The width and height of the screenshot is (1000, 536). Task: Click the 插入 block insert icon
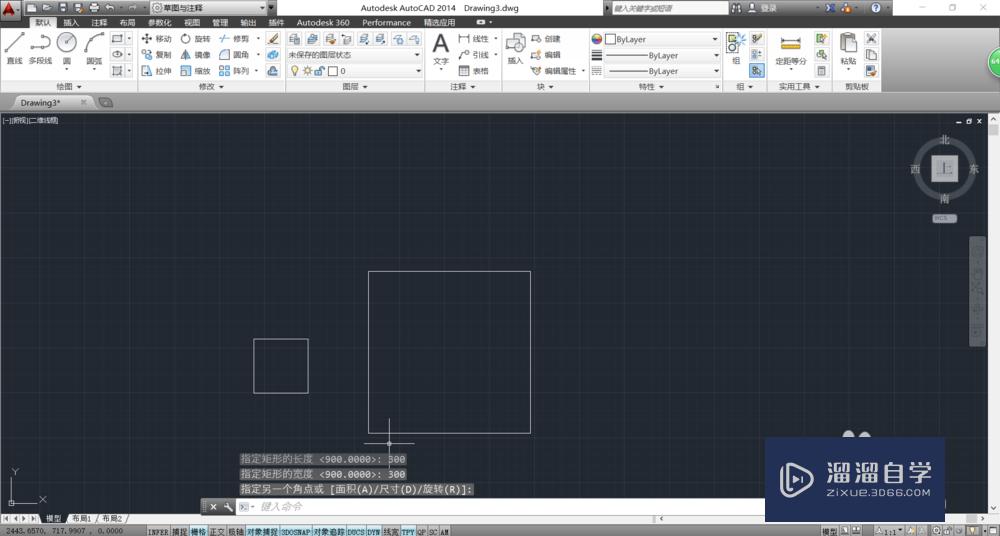click(515, 43)
